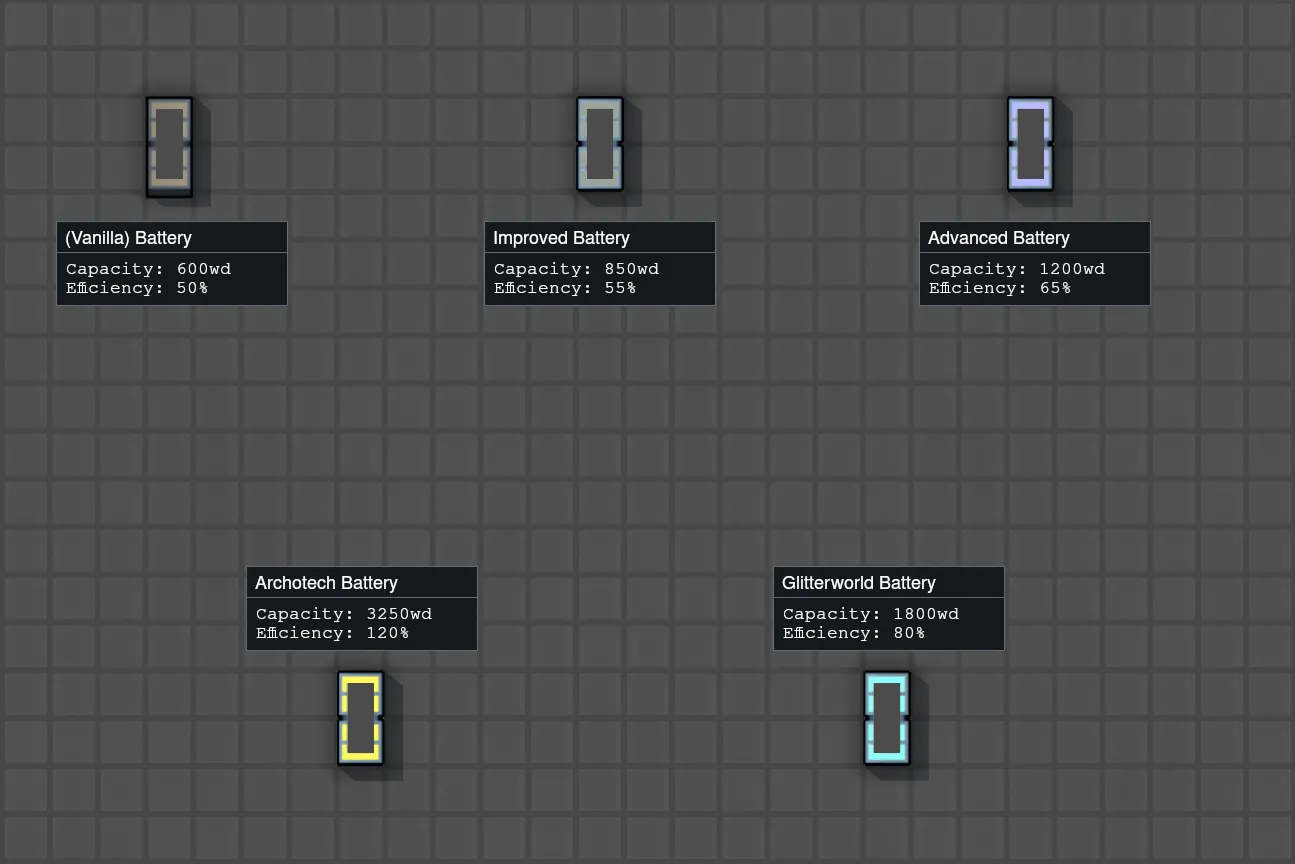The height and width of the screenshot is (864, 1295).
Task: Select the vanilla battery sprite
Action: coord(169,146)
